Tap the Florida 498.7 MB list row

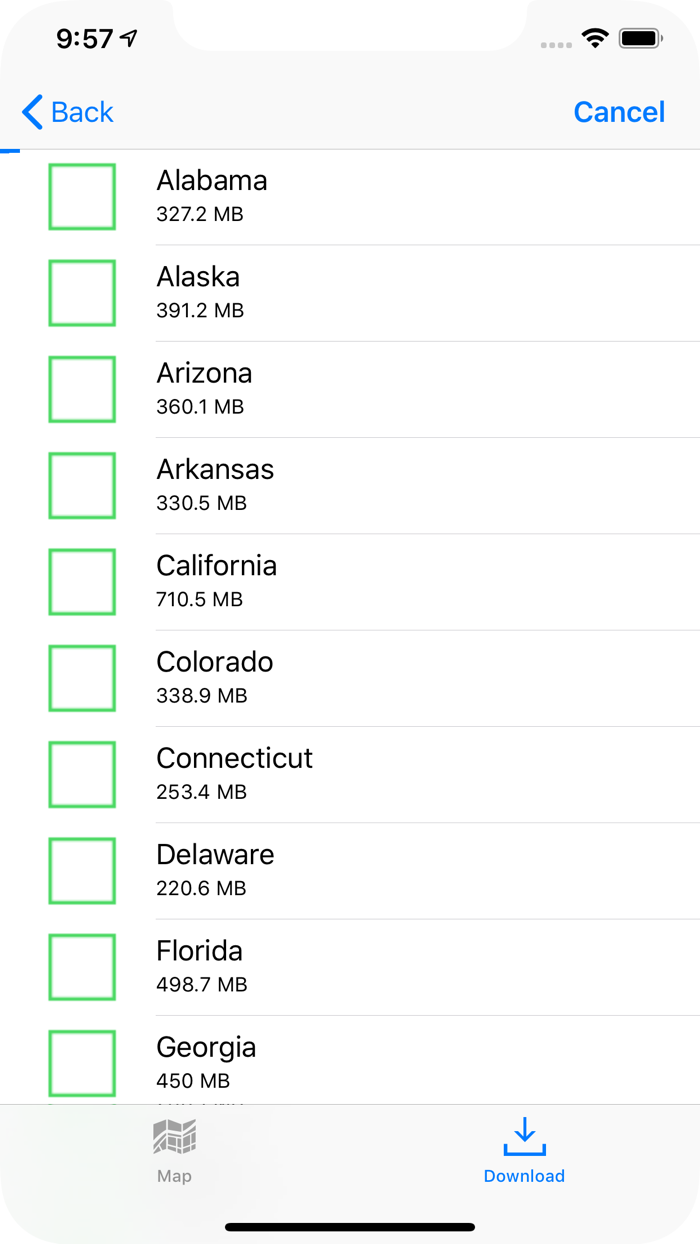click(400, 967)
